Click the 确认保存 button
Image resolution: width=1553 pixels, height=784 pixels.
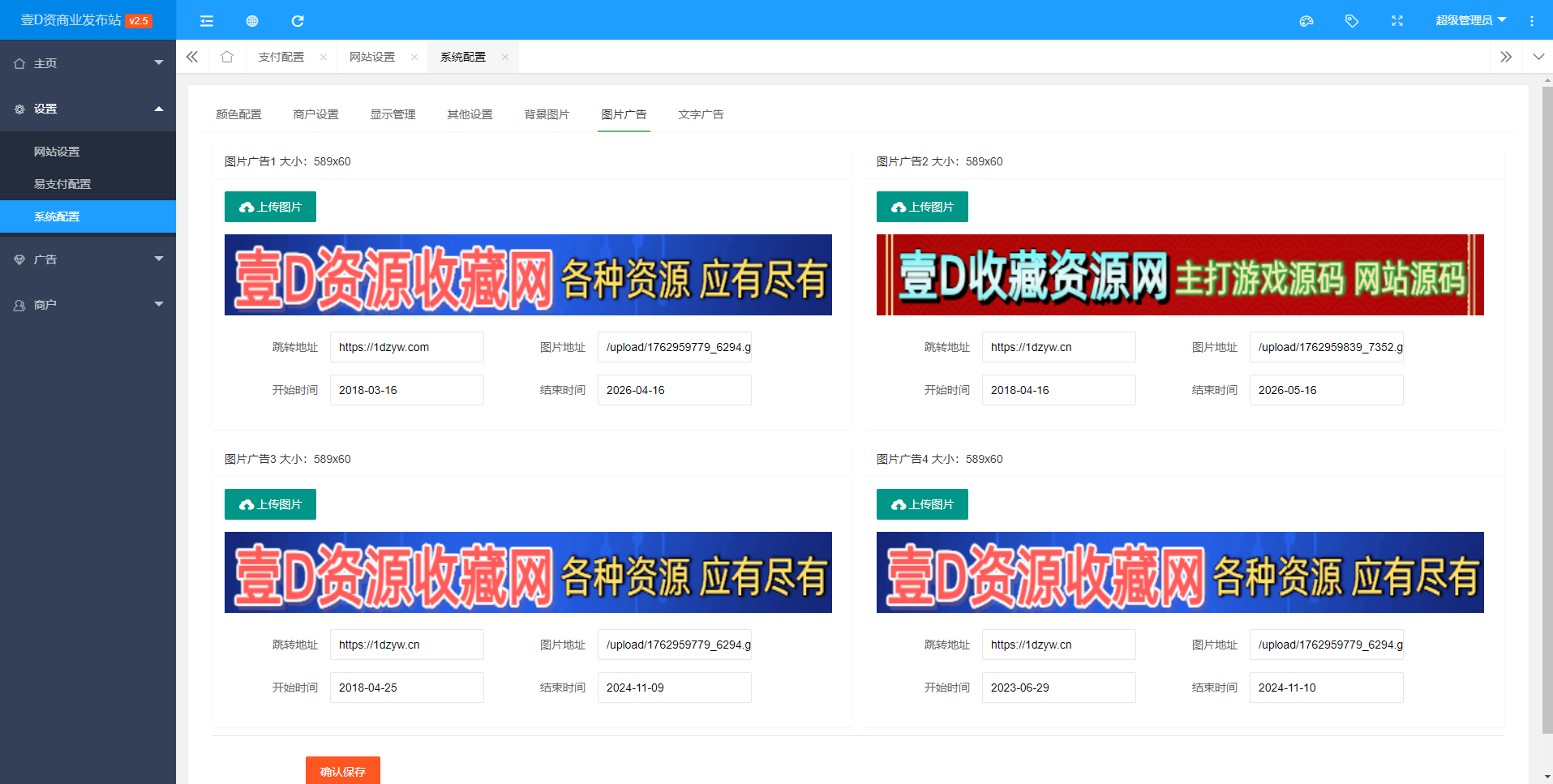coord(342,771)
